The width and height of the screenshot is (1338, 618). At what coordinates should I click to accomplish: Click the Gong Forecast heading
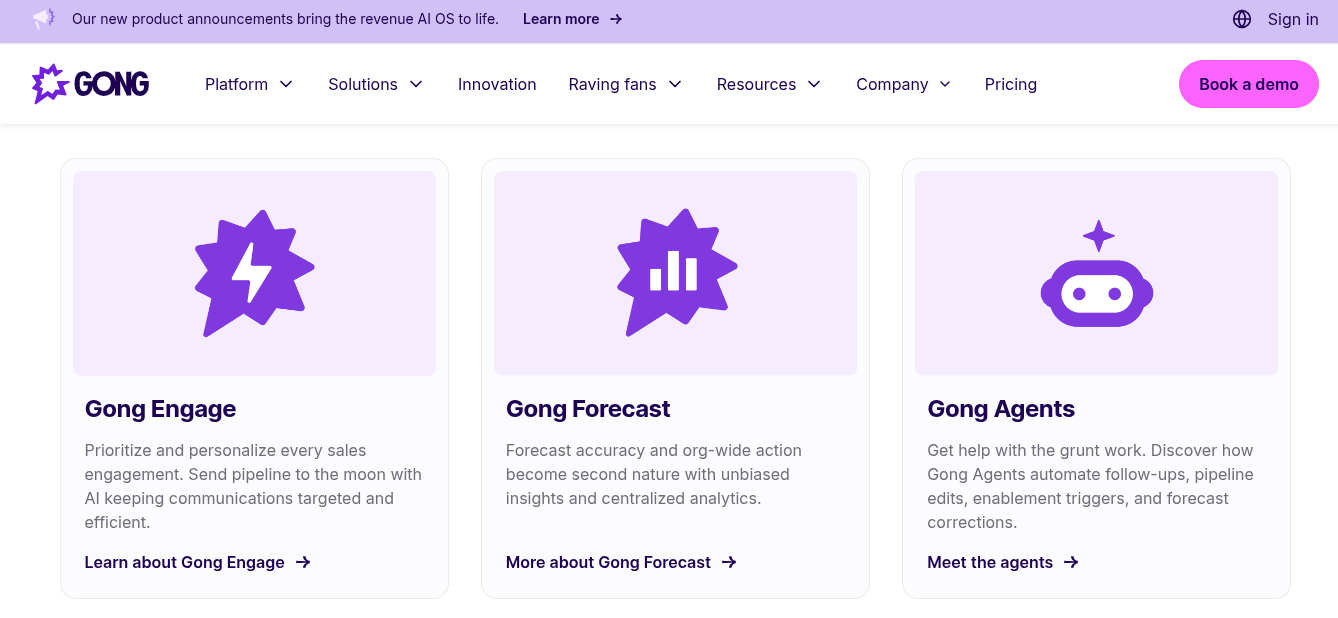(588, 409)
